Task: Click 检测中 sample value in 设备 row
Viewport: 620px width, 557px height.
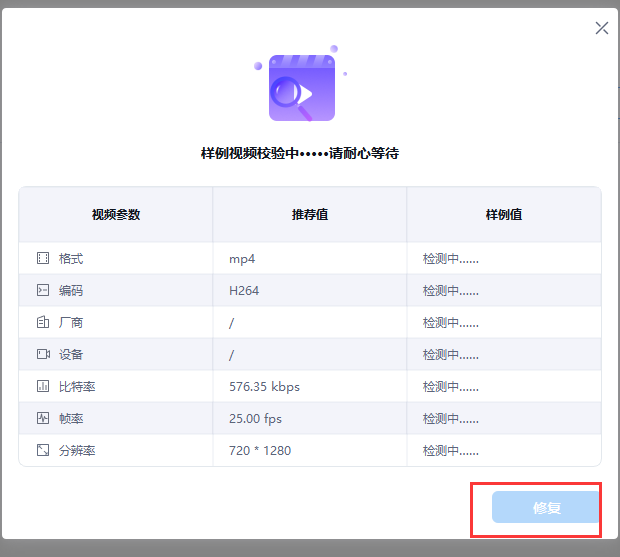Action: click(x=451, y=355)
